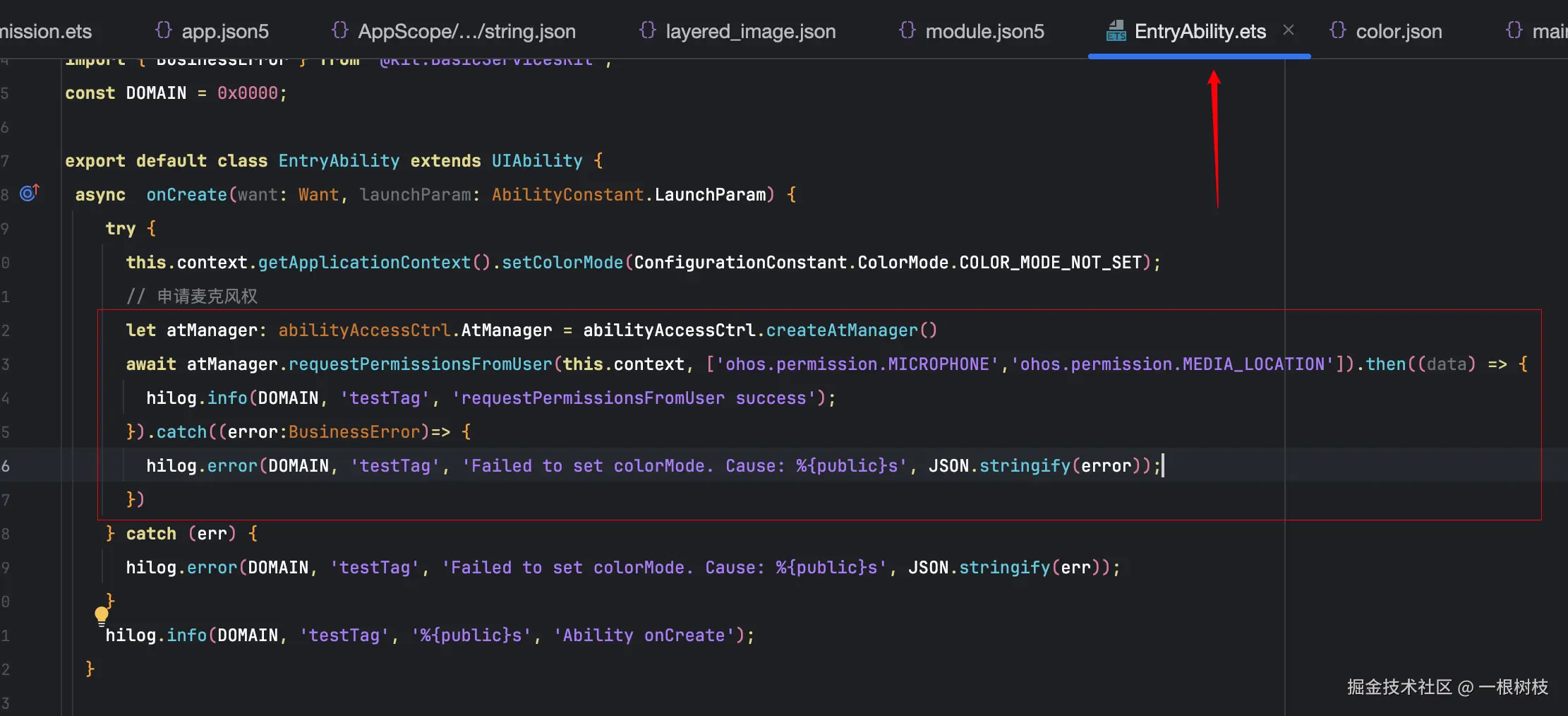The width and height of the screenshot is (1568, 716).
Task: Click JSON.stringify(err) in the outer catch
Action: pos(1010,568)
